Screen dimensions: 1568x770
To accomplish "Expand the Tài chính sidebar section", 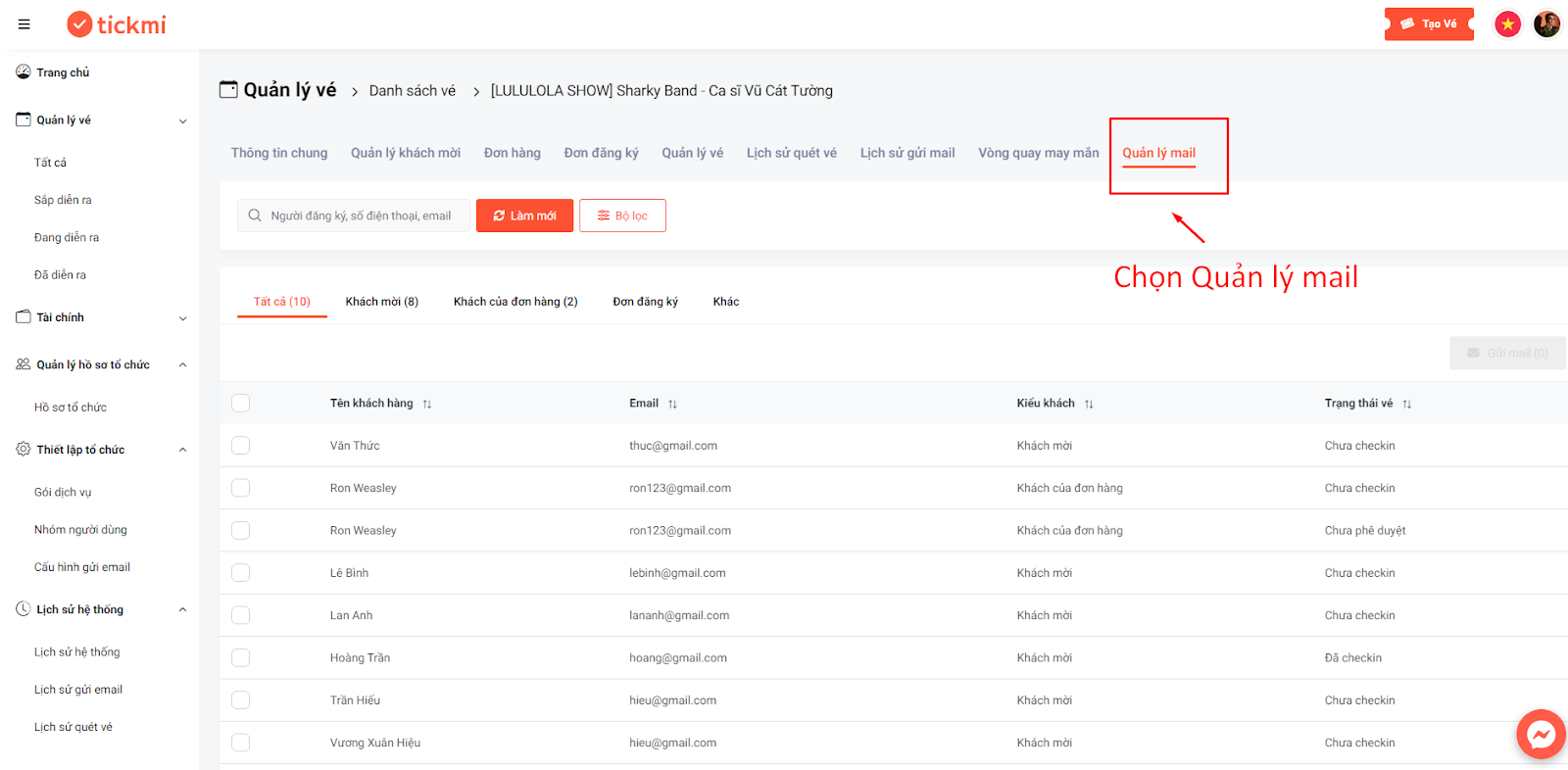I will point(182,317).
